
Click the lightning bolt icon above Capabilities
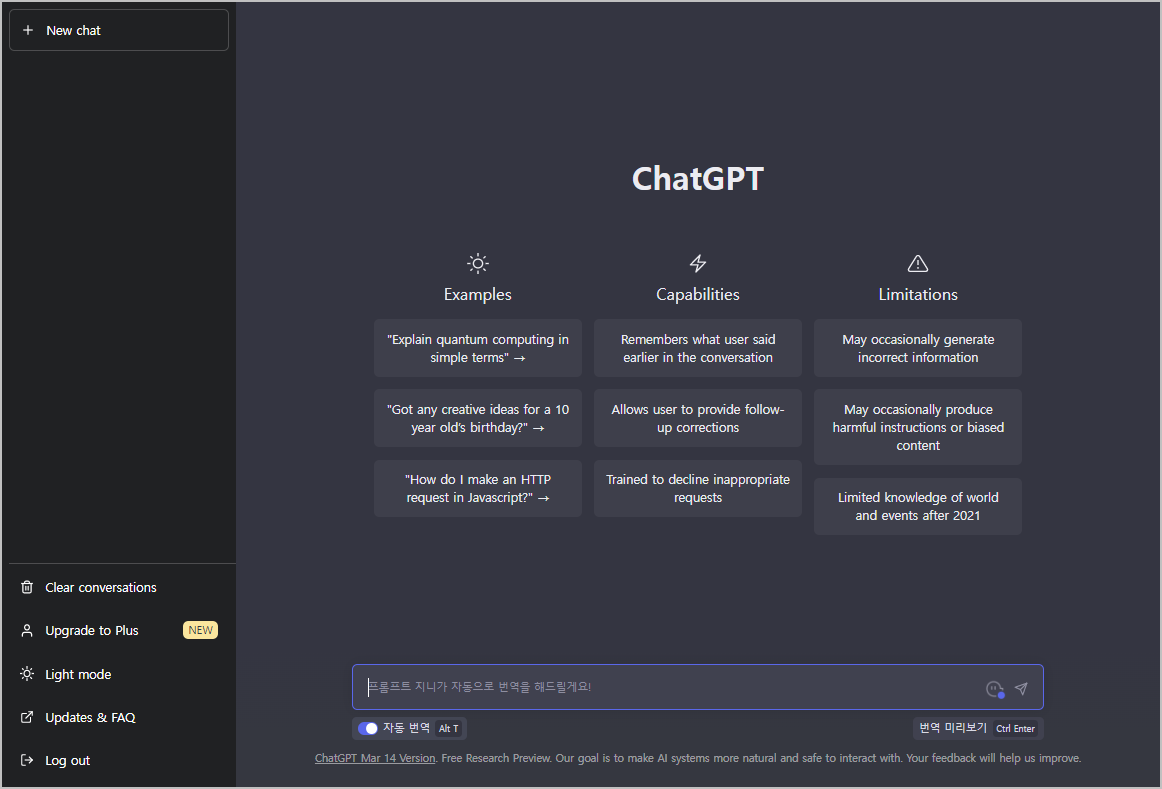697,263
